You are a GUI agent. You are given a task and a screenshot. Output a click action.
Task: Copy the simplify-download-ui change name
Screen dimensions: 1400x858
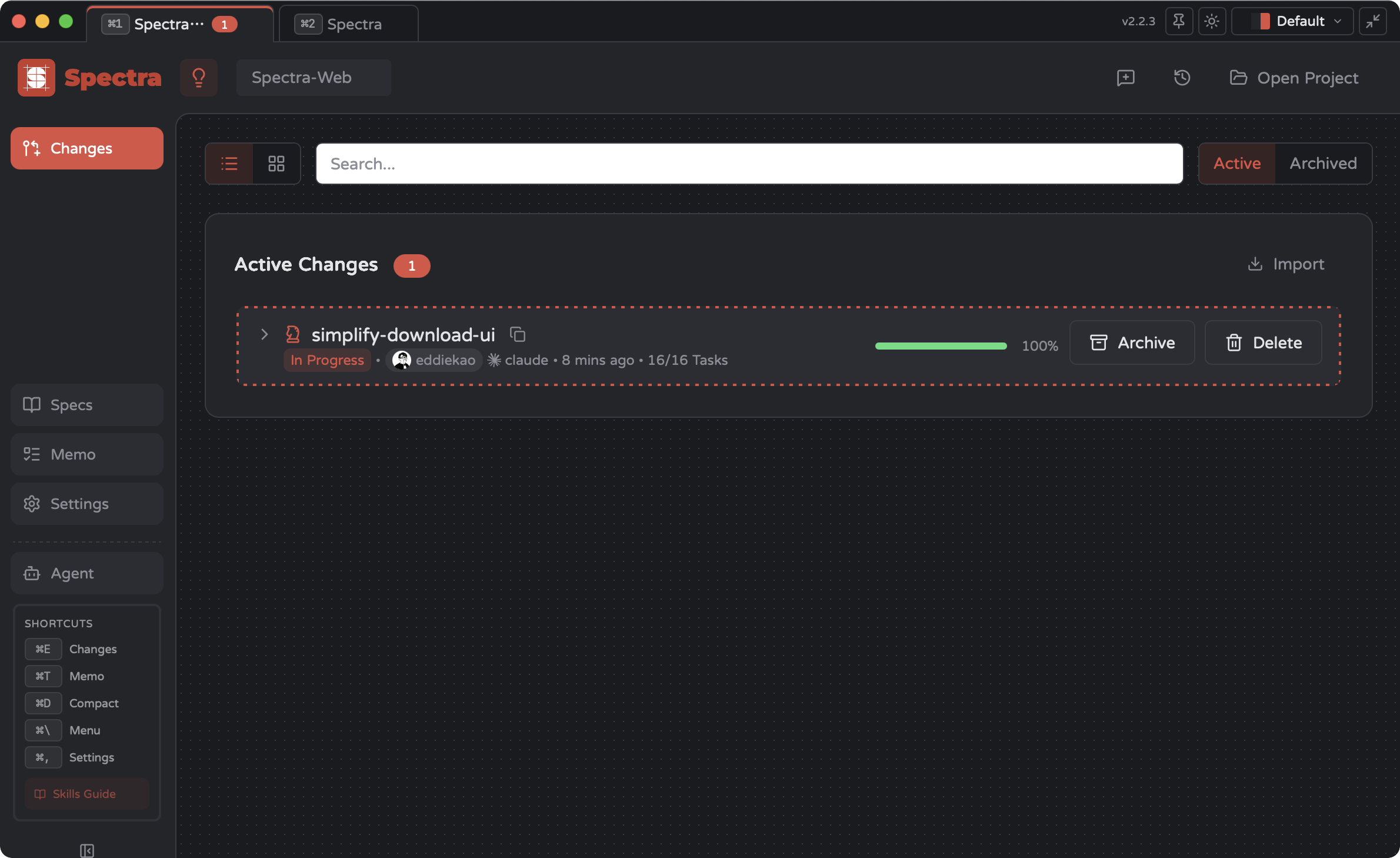[518, 334]
